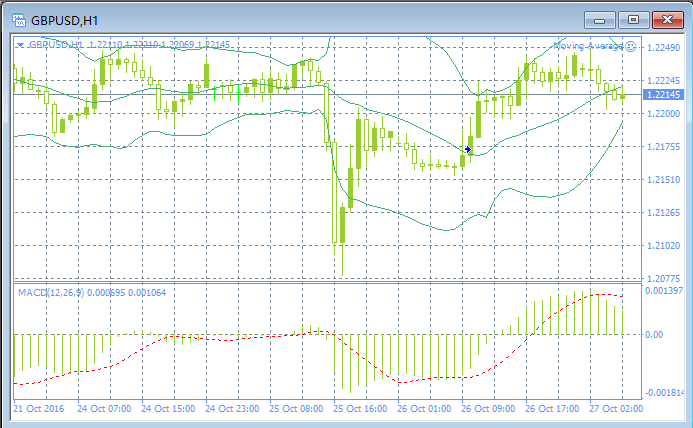693x428 pixels.
Task: Click the MACD values 0.000695 0.001064 text
Action: click(x=126, y=292)
